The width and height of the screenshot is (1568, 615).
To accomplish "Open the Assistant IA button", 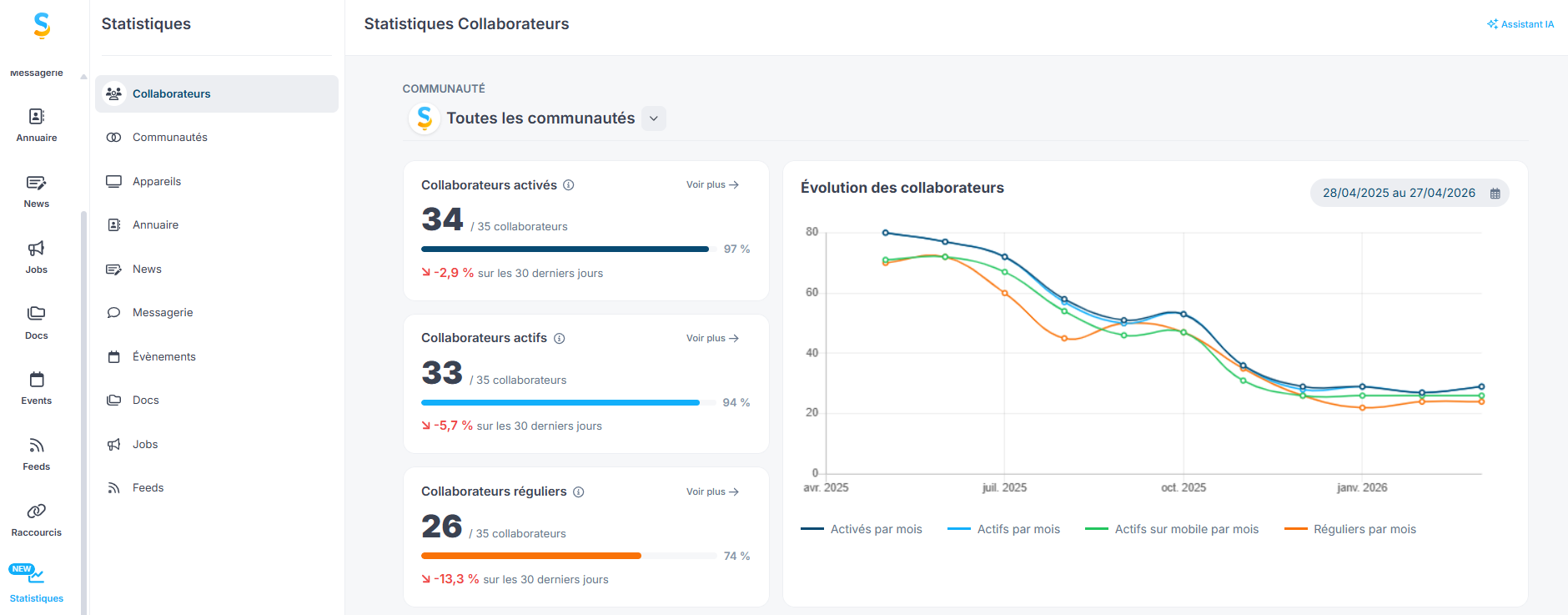I will (x=1520, y=24).
